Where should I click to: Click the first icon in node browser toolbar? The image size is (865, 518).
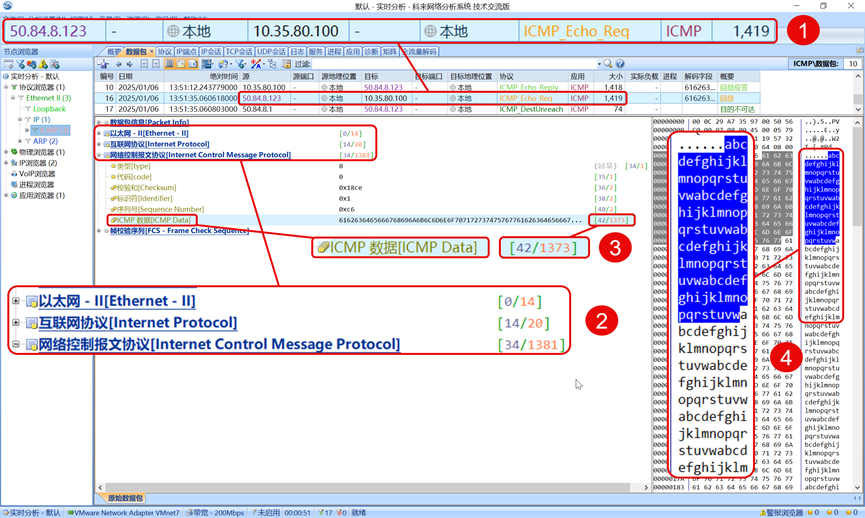point(8,64)
